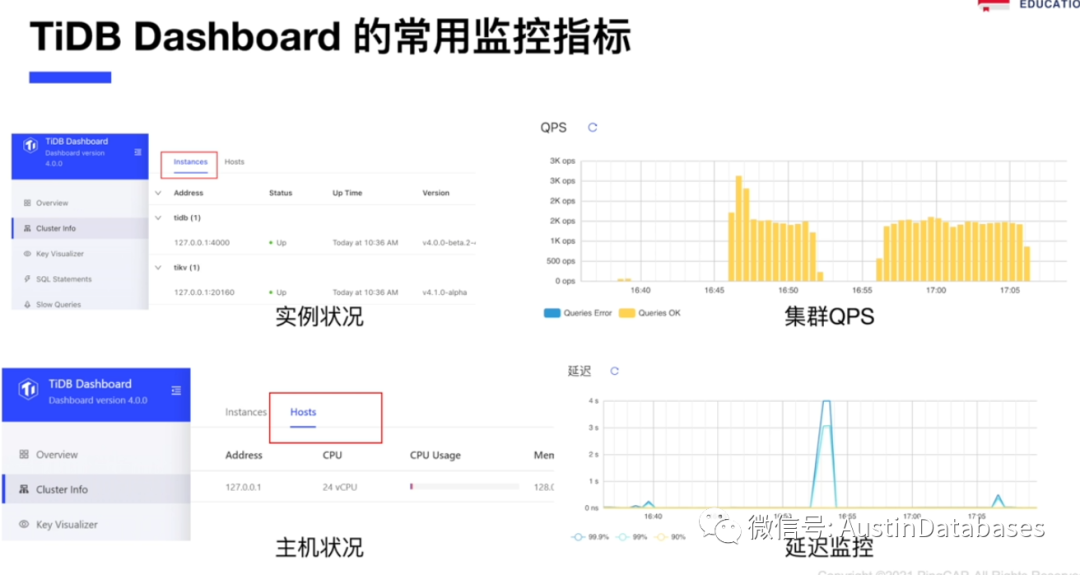Click the Cluster Info icon in upper sidebar
Image resolution: width=1080 pixels, height=575 pixels.
pos(28,228)
